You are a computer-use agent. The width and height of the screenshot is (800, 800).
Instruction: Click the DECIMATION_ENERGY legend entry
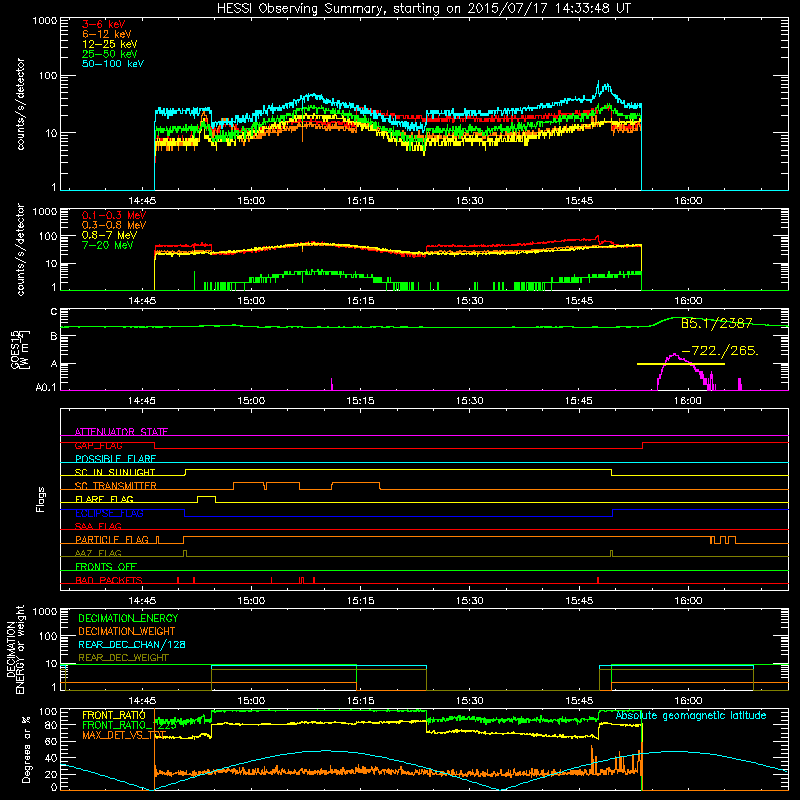coord(128,618)
